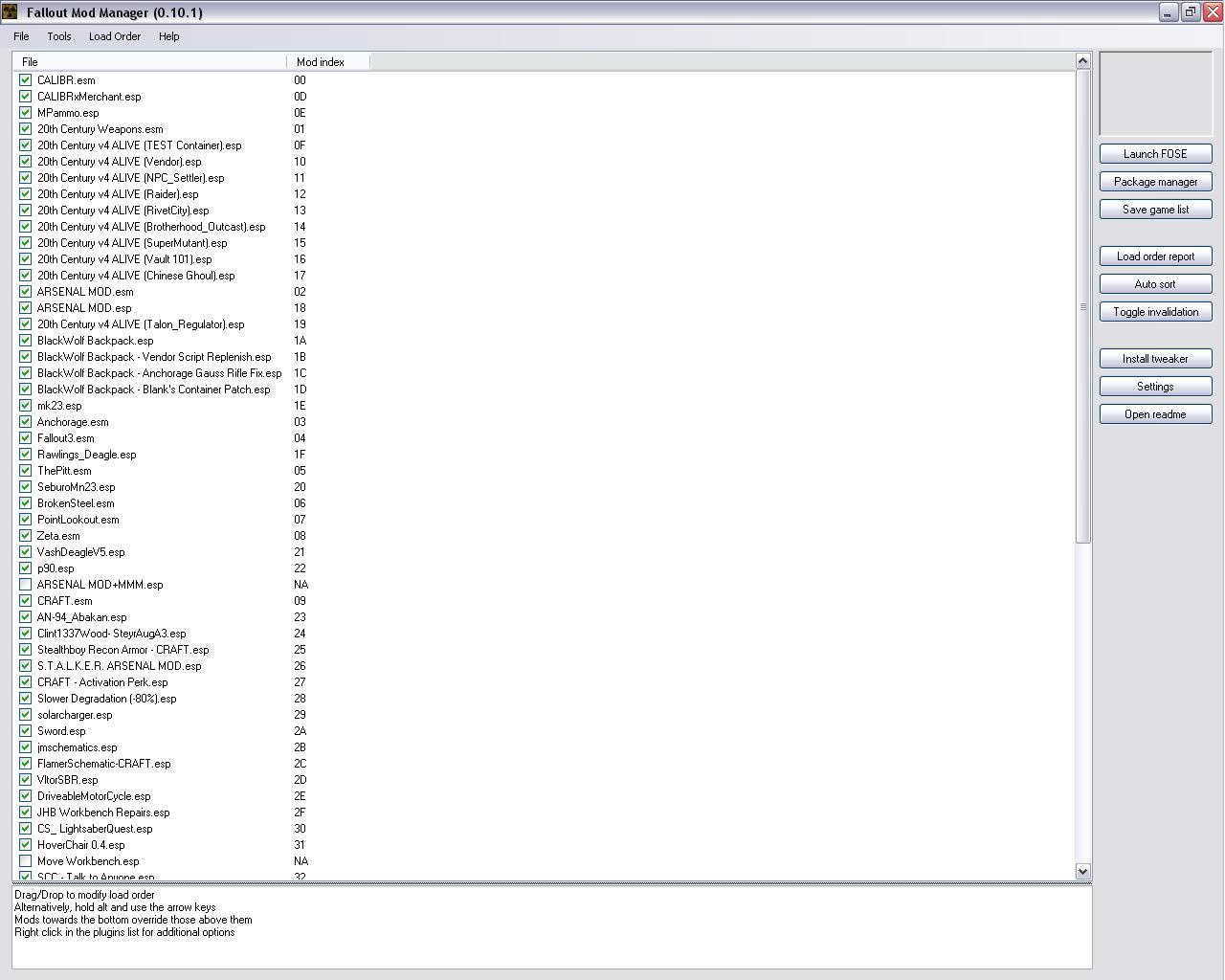Select the SeburoMn23.esp row
1225x980 pixels.
[x=76, y=487]
